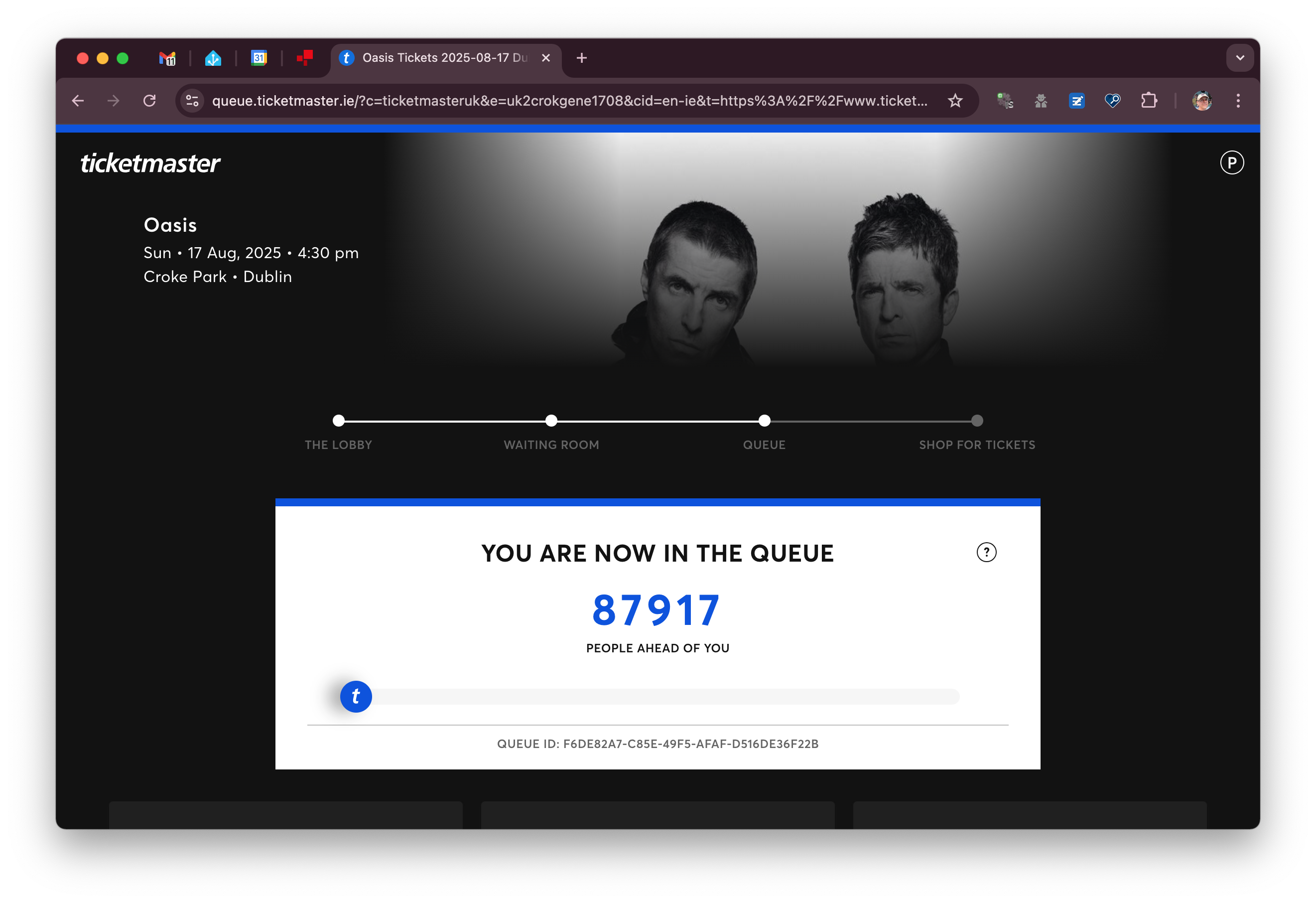Bookmark this page with star
The image size is (1316, 903).
[955, 101]
